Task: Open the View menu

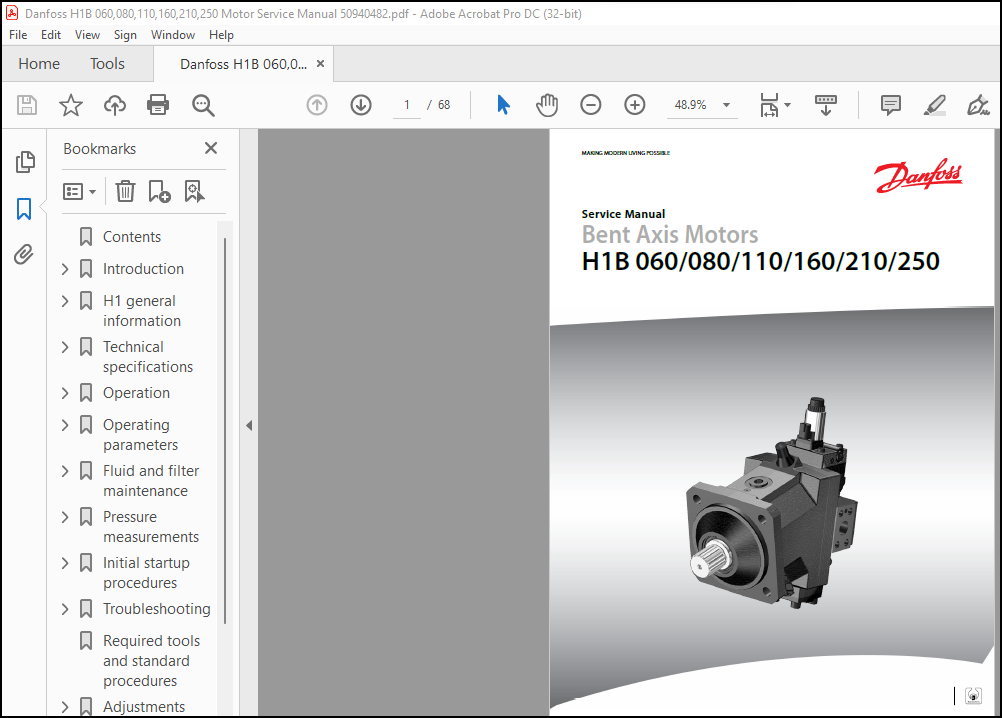Action: [87, 34]
